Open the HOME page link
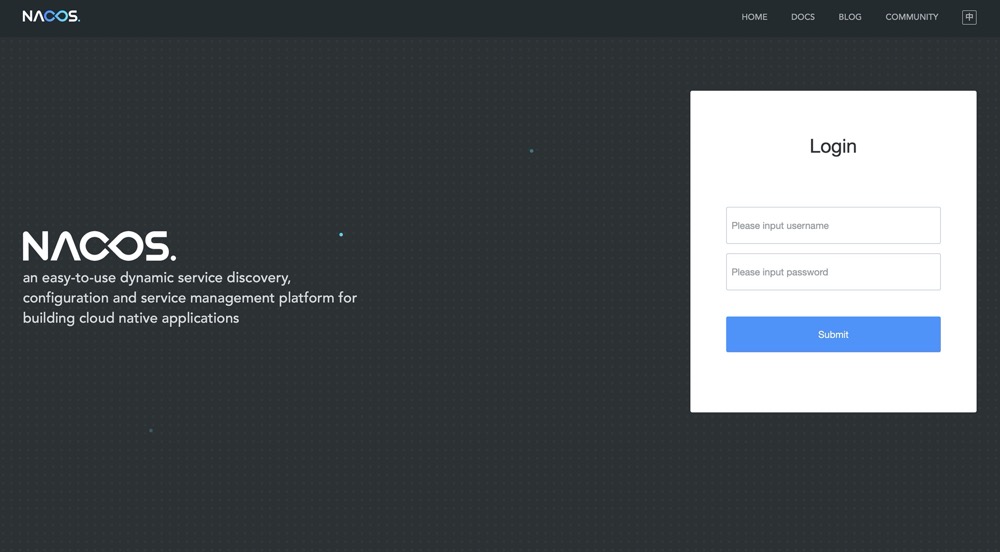 [754, 17]
